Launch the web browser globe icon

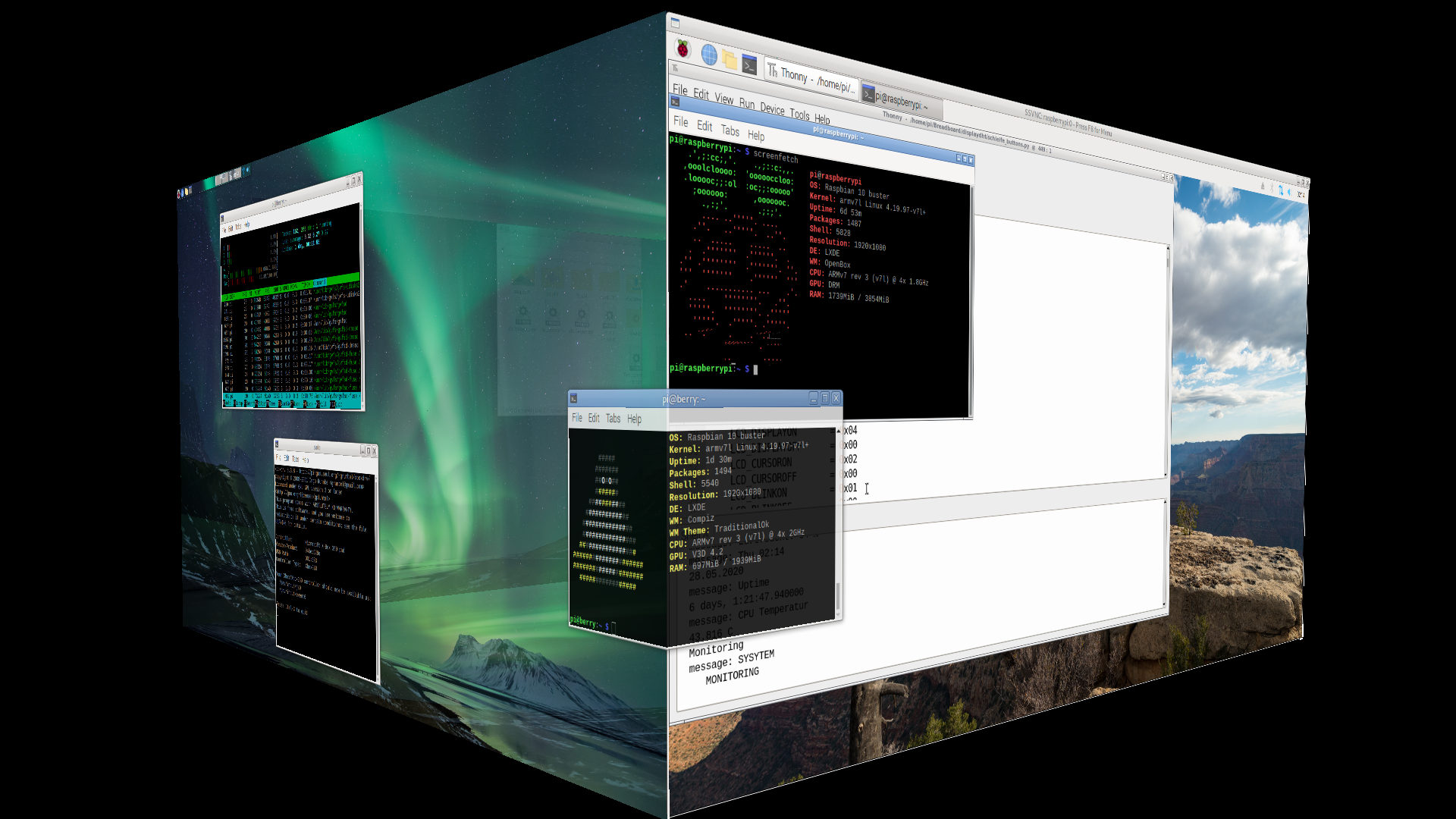[709, 55]
